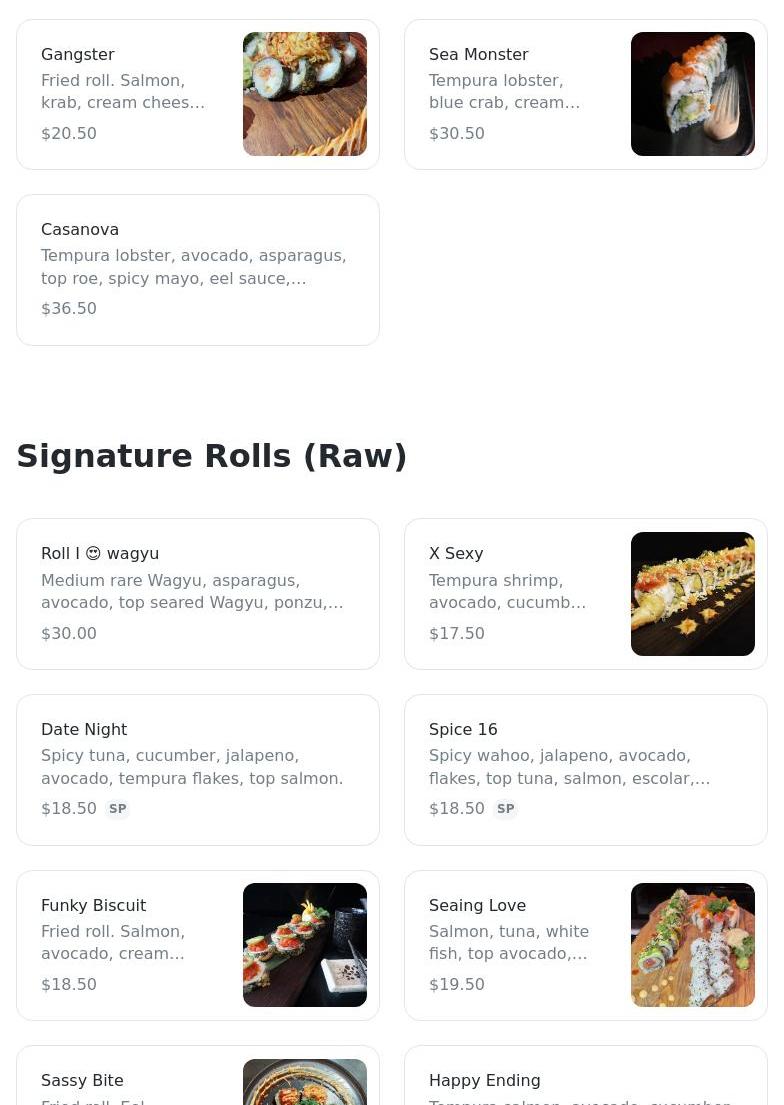
Task: Select the Sea Monster item title
Action: [x=478, y=55]
